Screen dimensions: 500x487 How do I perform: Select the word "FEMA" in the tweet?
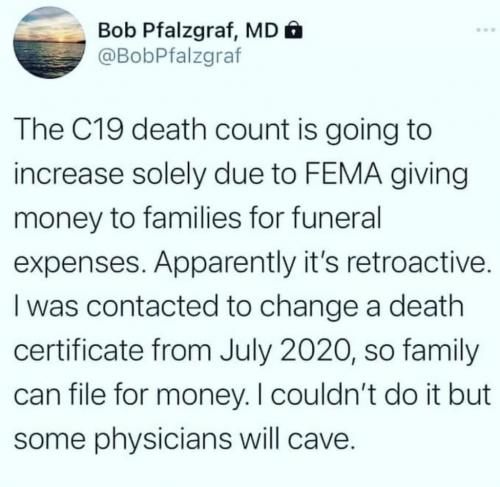343,174
